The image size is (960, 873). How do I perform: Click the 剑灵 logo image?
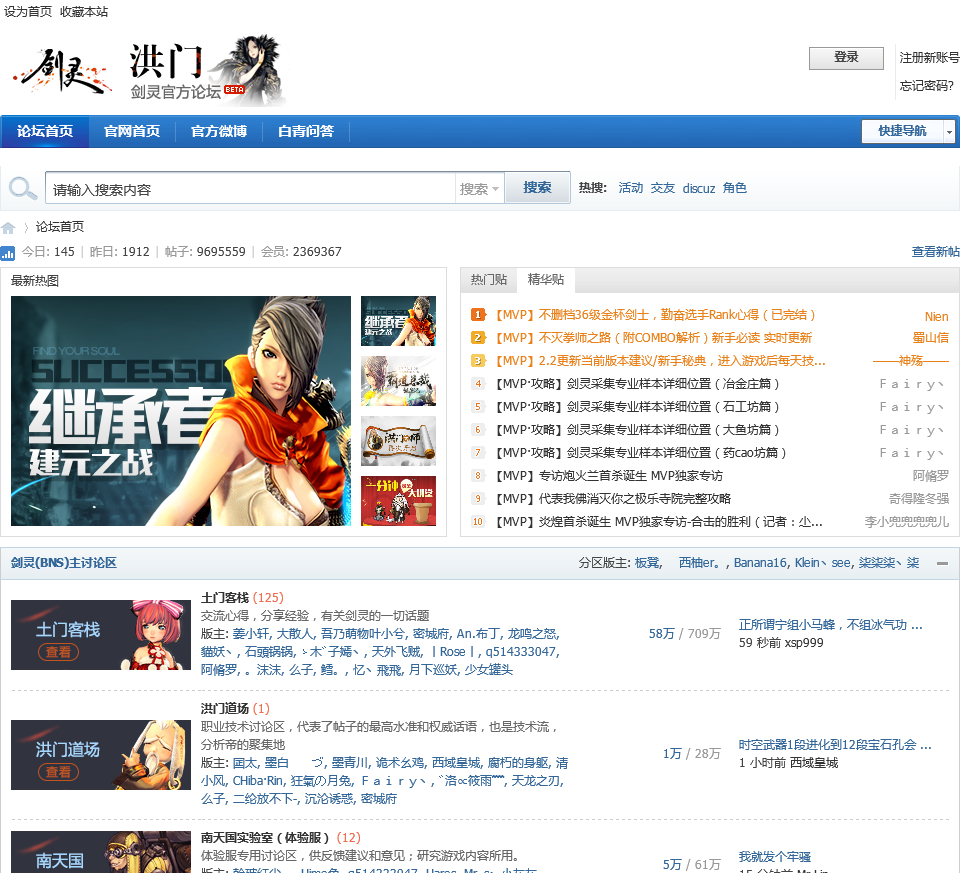64,72
